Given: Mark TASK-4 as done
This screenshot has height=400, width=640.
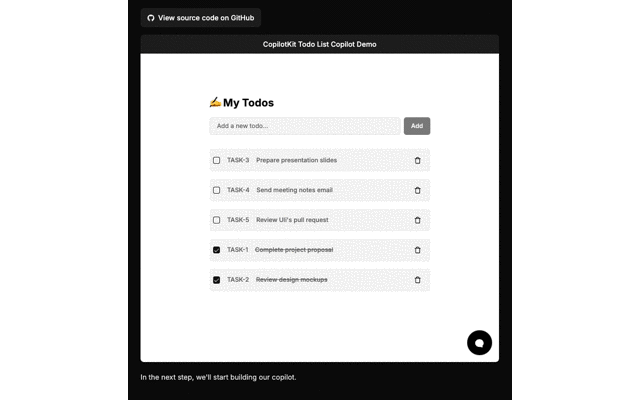Looking at the screenshot, I should coord(216,190).
